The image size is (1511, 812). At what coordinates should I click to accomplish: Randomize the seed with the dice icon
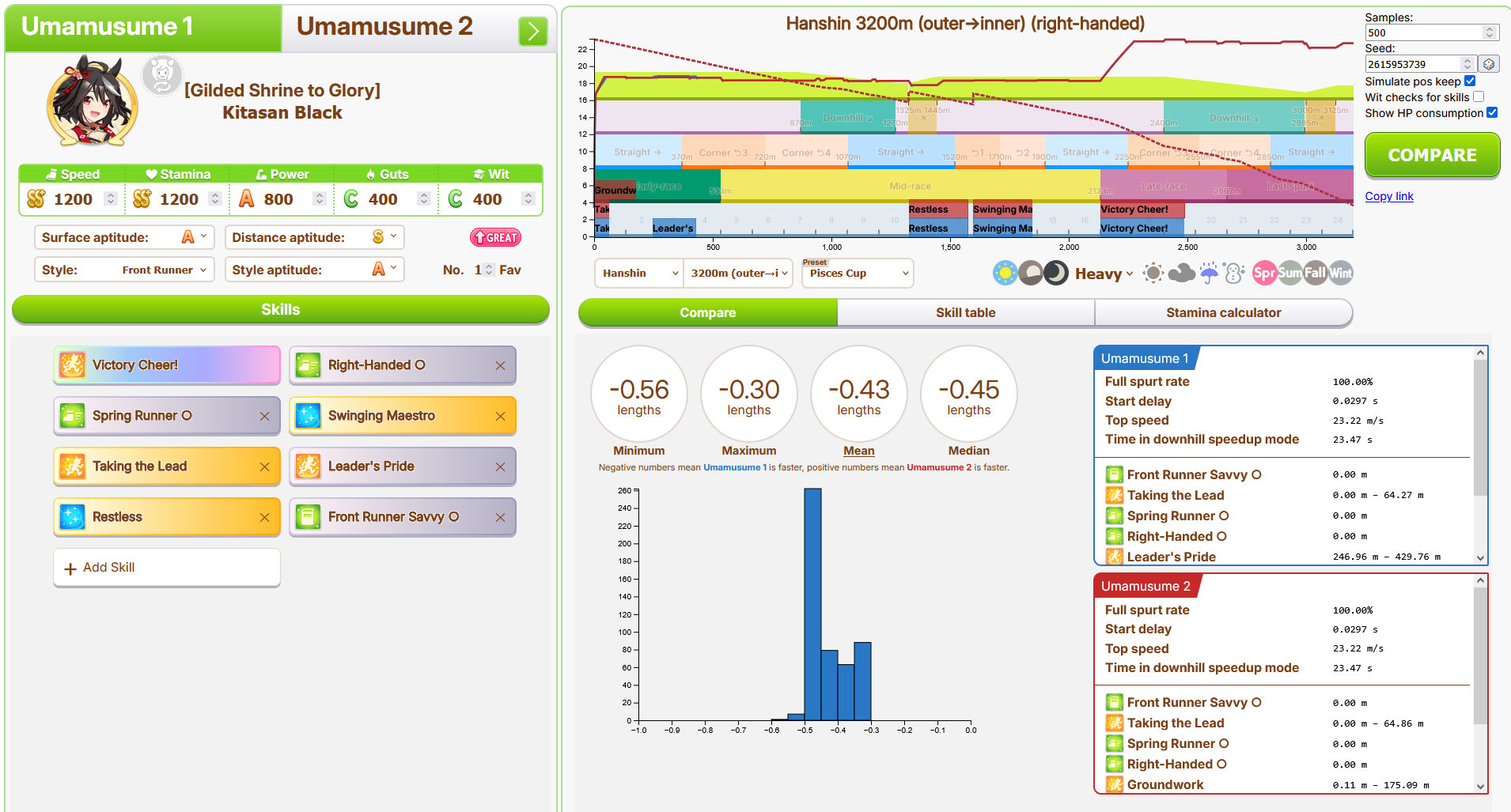tap(1489, 64)
